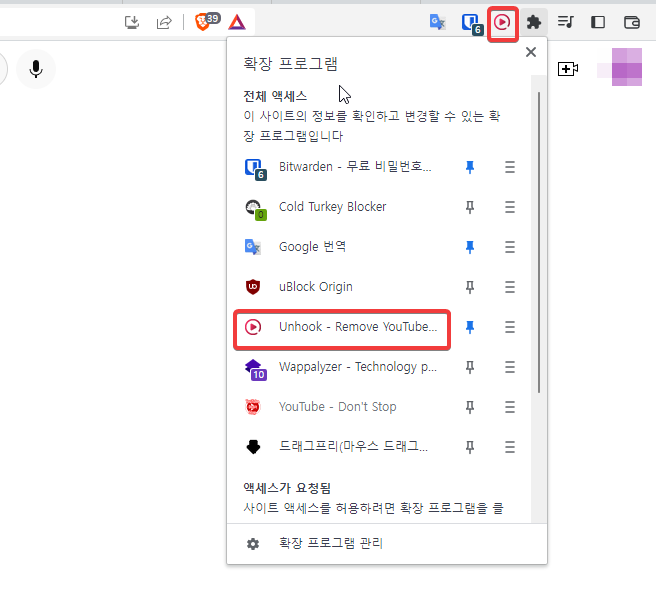Screen dimensions: 656x597
Task: Open 확장 프로그램 관리 settings
Action: pos(387,543)
